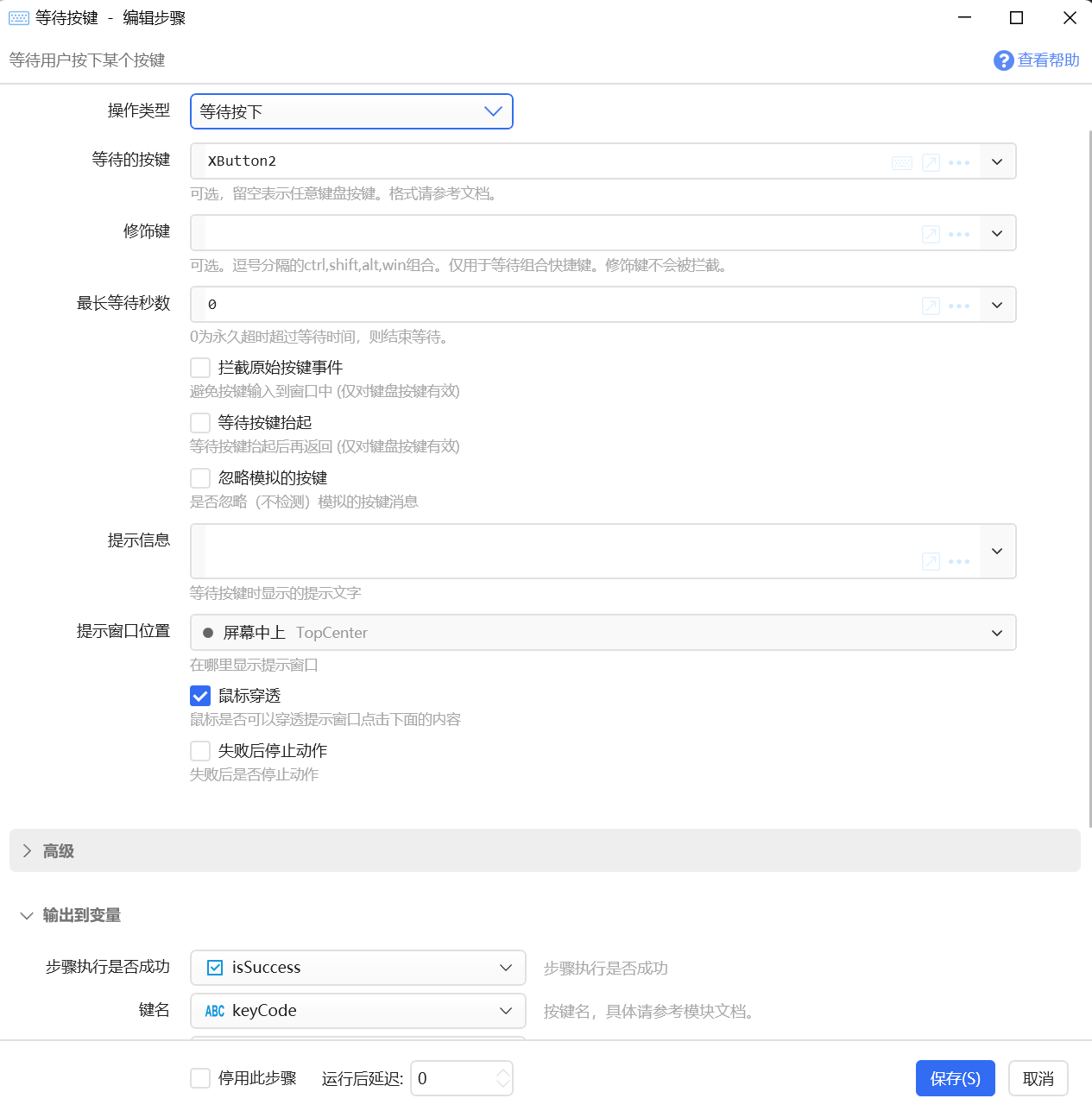Open expression editor icon in 最长等待秒数 field
Screen dimensions: 1092x1111
931,306
